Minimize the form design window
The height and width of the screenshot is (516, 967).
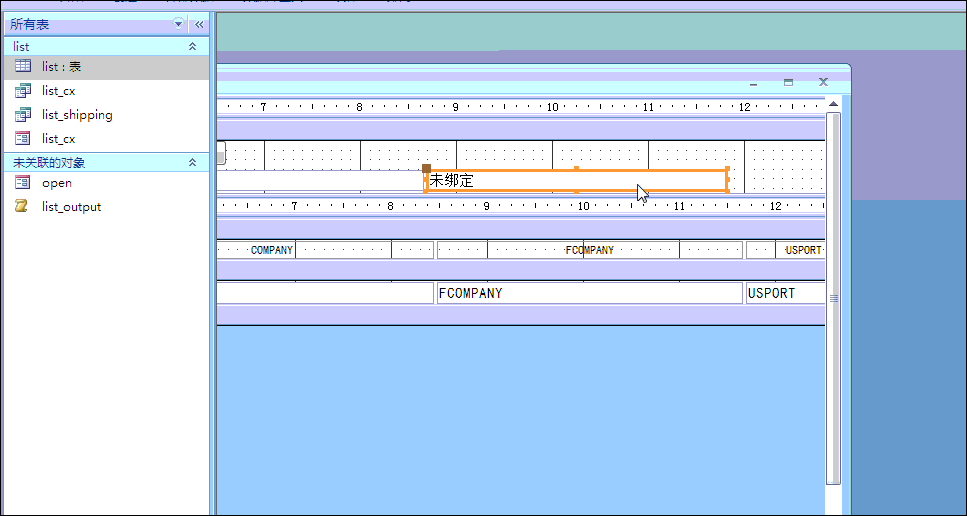754,82
